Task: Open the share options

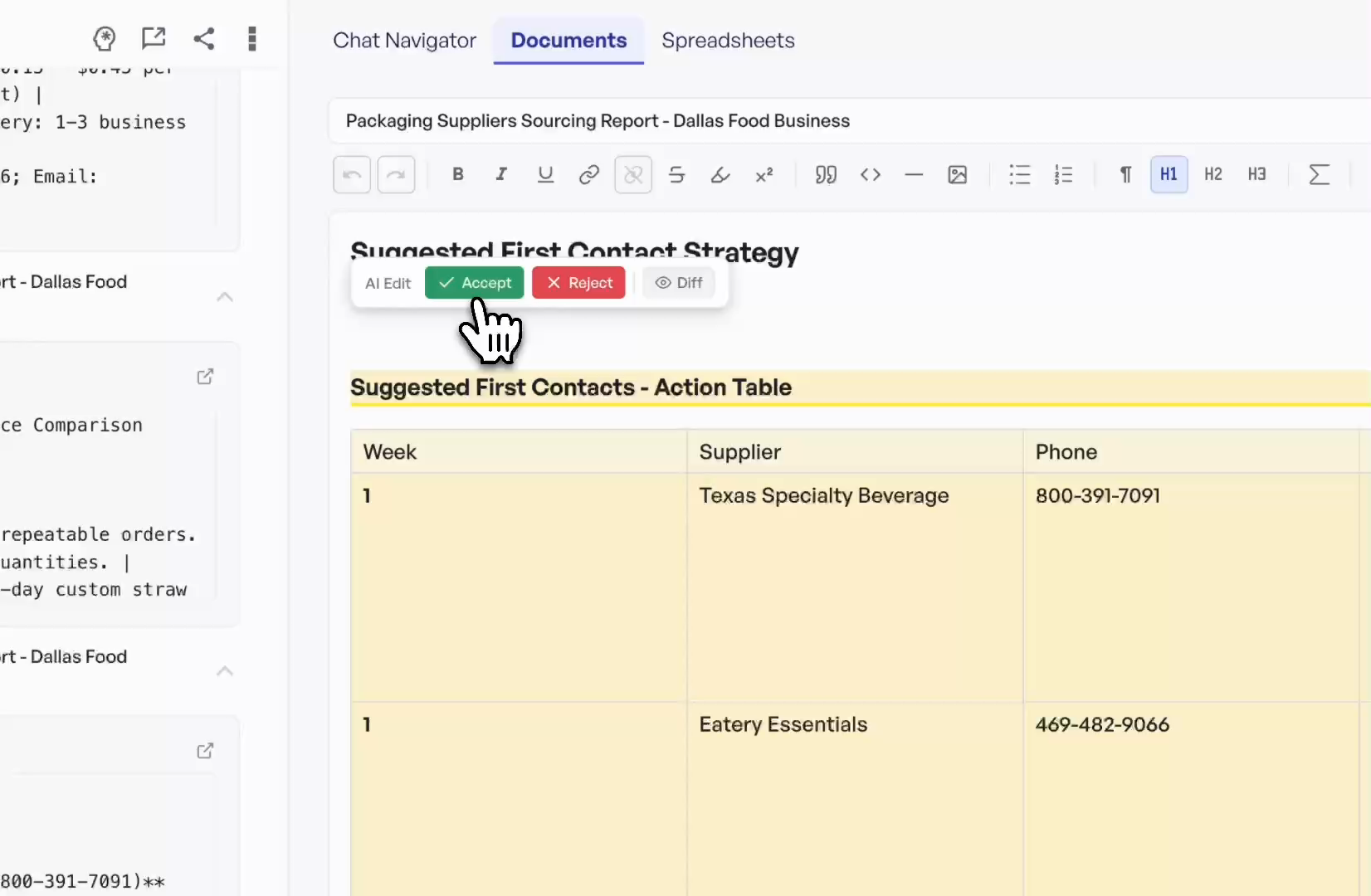Action: point(204,38)
